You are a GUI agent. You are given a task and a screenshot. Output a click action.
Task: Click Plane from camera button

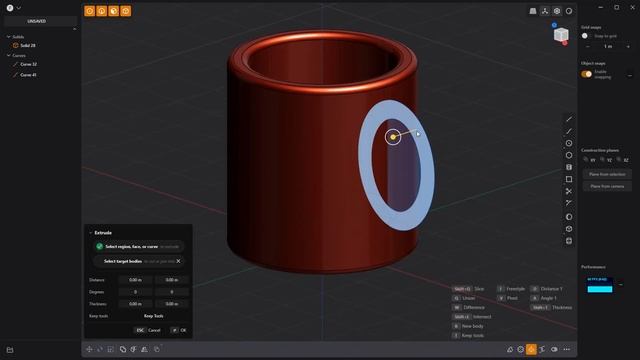coord(607,186)
